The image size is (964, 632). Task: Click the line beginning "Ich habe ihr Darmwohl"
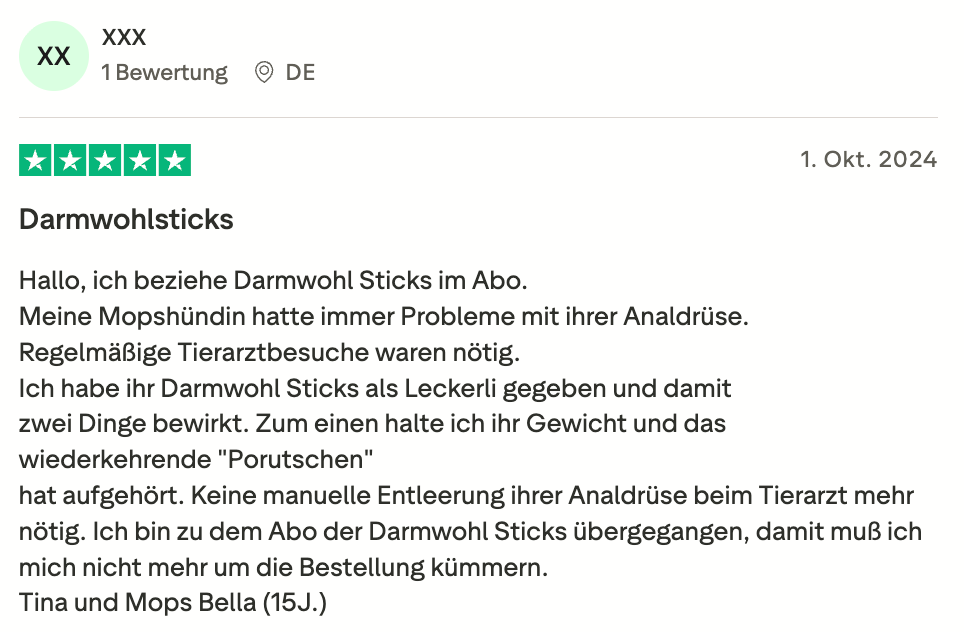(376, 388)
